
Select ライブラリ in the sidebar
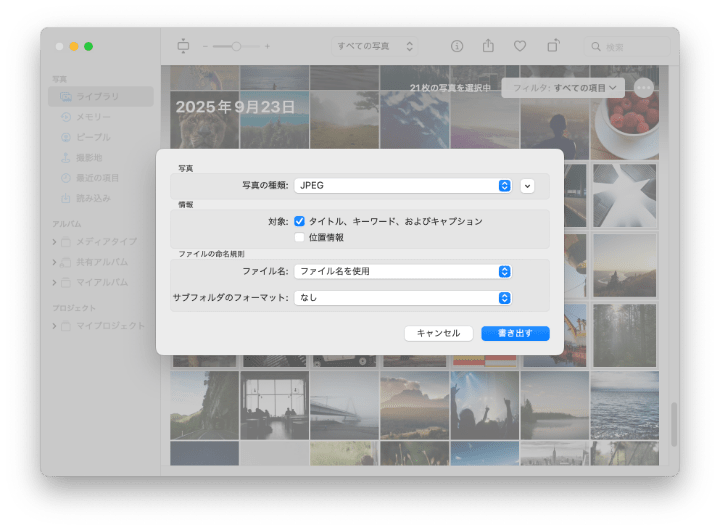click(x=100, y=97)
